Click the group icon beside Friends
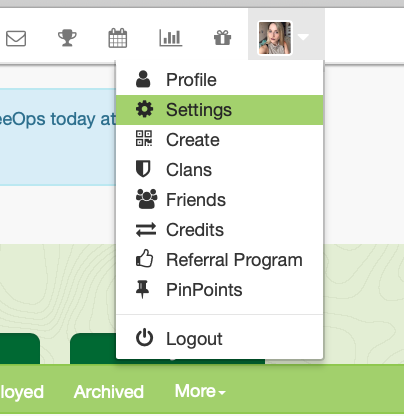Image resolution: width=404 pixels, height=416 pixels. click(x=146, y=199)
